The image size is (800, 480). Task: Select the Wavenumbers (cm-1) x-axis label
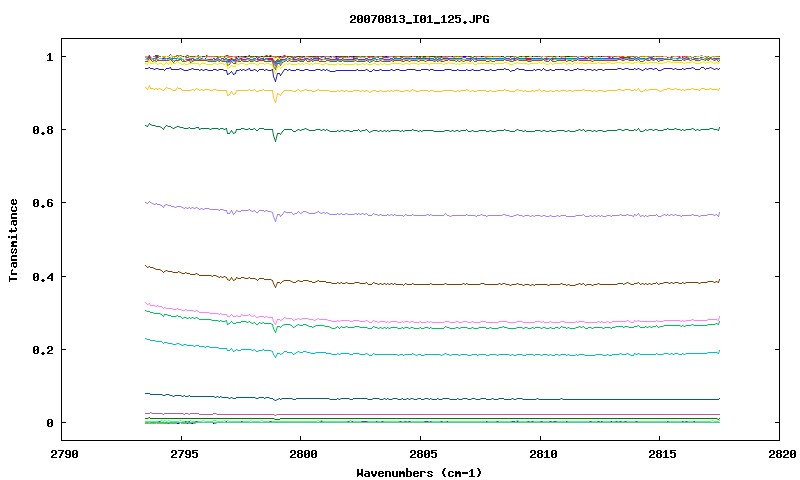[419, 473]
